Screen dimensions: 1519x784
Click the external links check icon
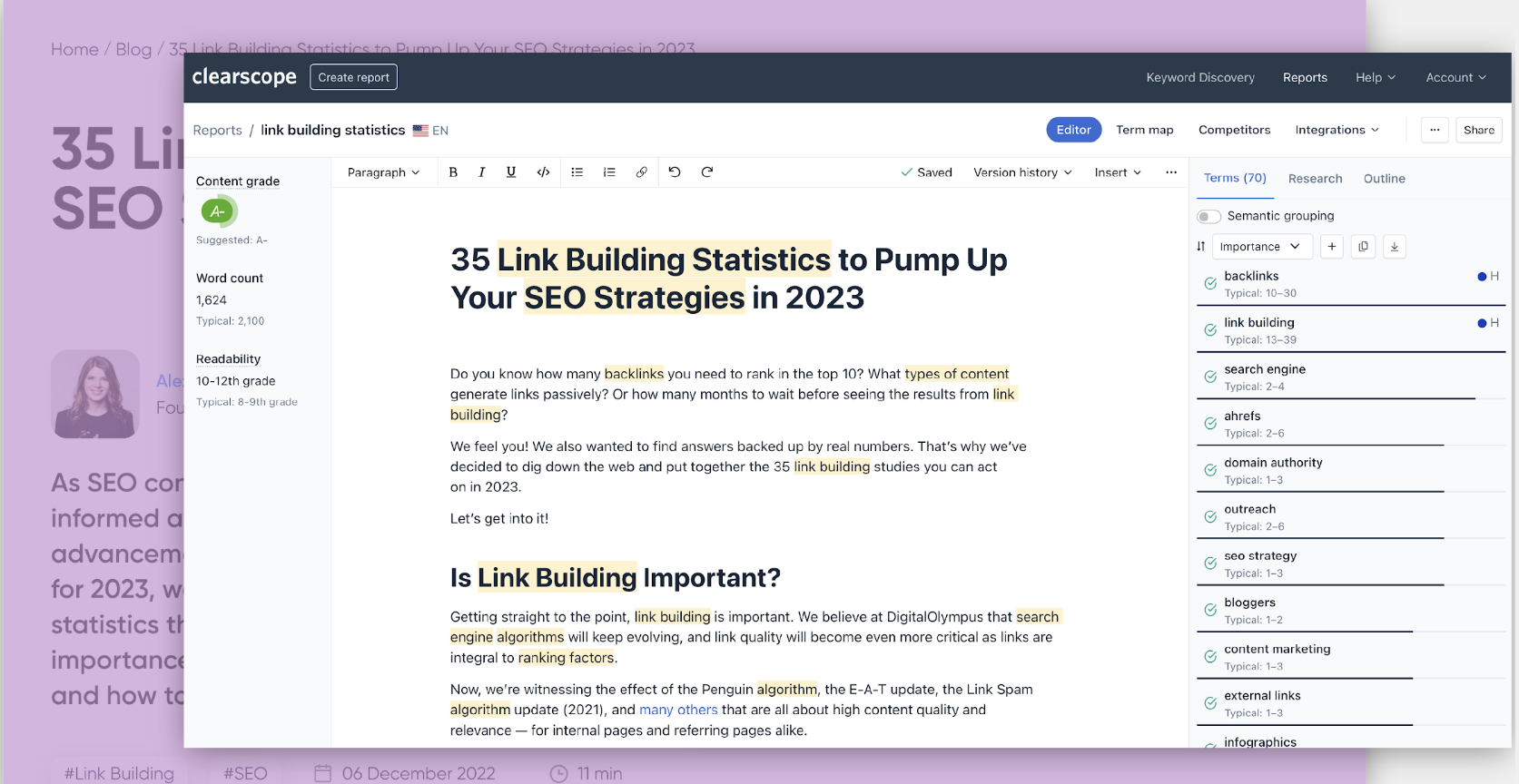(x=1210, y=703)
